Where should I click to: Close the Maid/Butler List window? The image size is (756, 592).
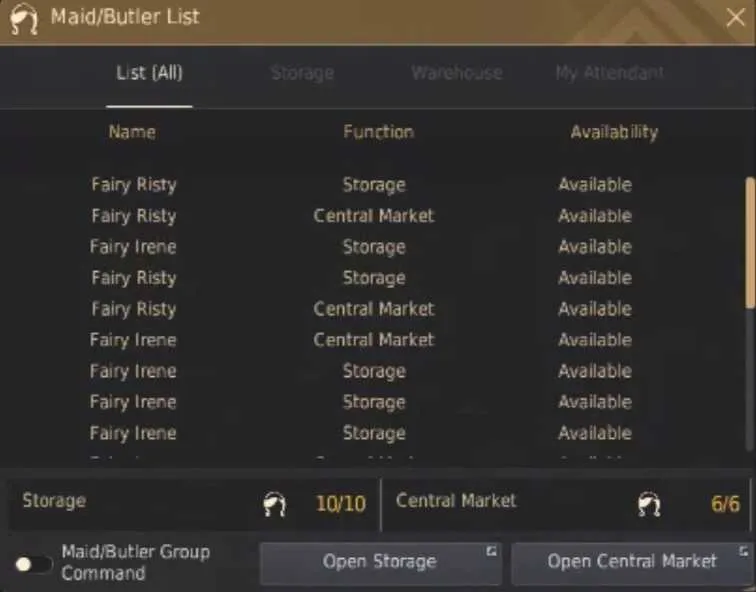pos(735,18)
